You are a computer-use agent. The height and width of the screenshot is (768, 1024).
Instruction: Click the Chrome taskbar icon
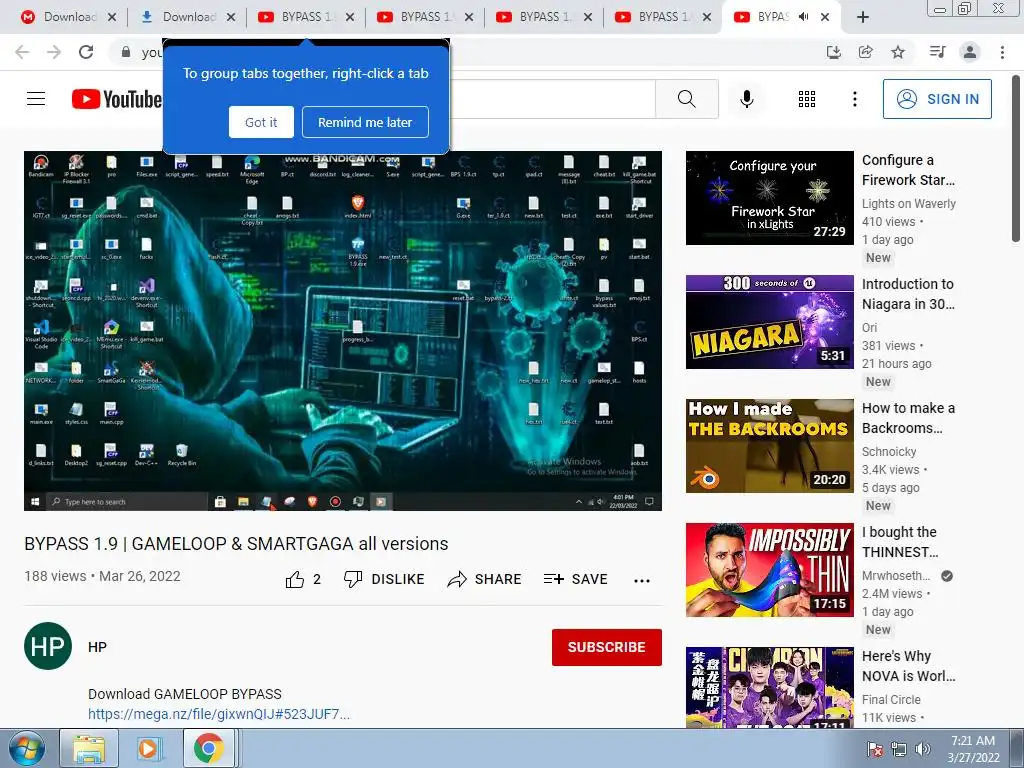[x=208, y=749]
